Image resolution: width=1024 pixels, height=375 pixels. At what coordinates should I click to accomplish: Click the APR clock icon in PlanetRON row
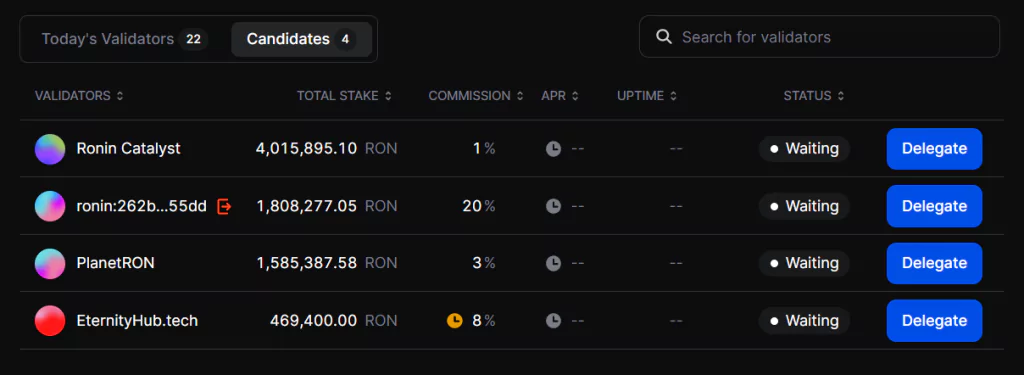(553, 263)
